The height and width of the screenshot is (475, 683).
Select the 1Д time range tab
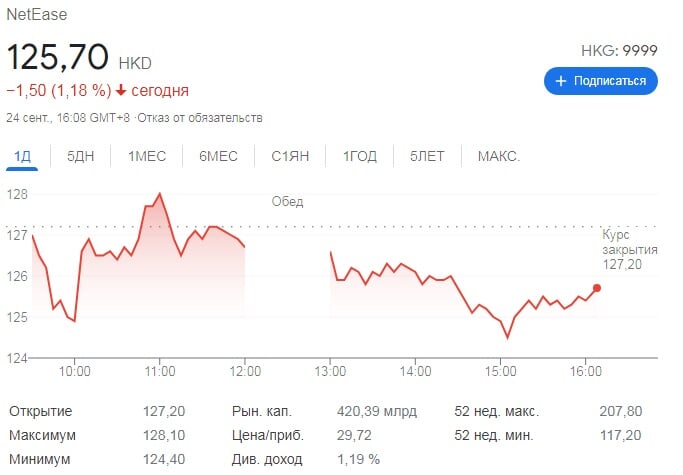coord(22,156)
